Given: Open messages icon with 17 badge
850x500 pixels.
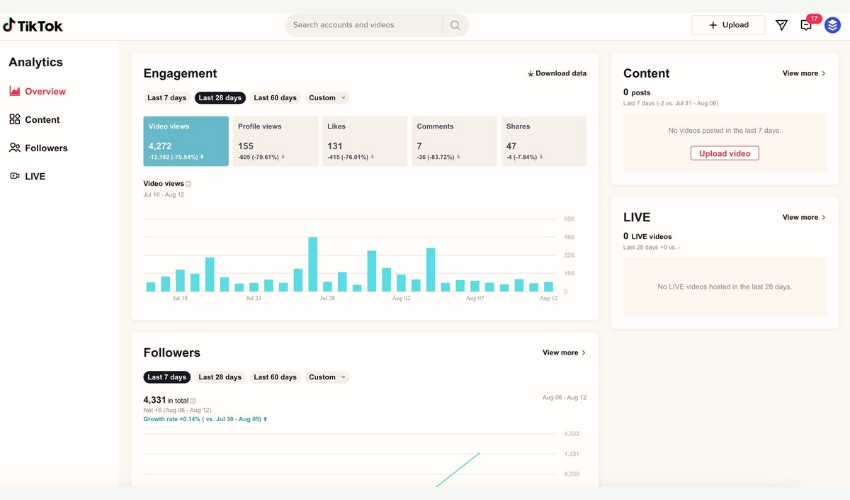Looking at the screenshot, I should [x=806, y=25].
